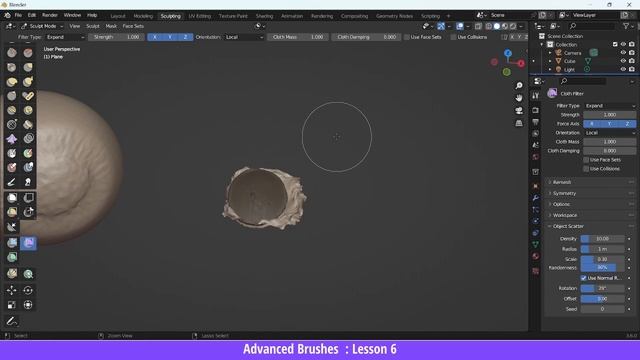Expand Camera item in outliner
This screenshot has width=640, height=360.
tap(550, 53)
